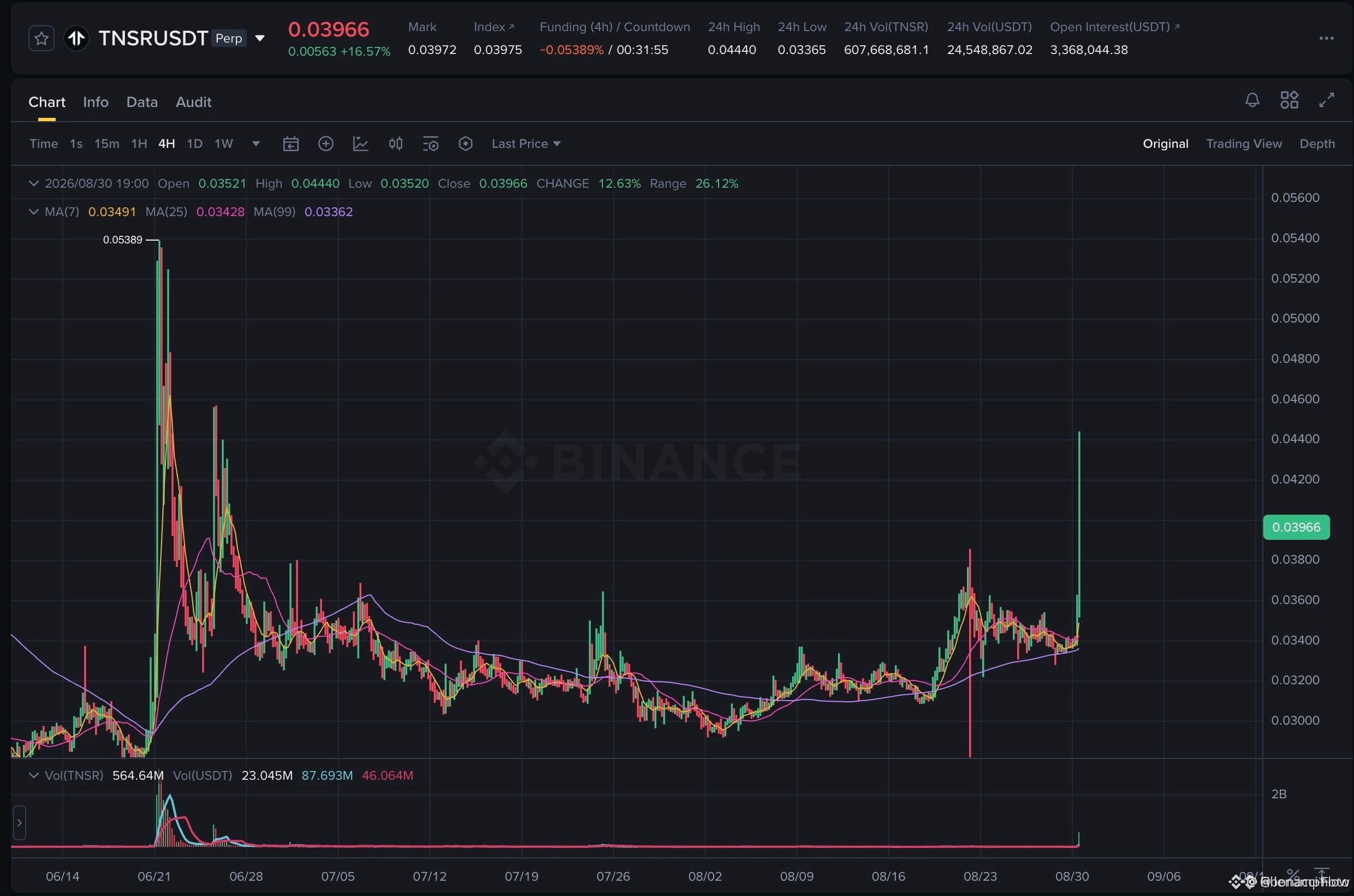
Task: Change candlestick chart type icon
Action: point(396,144)
